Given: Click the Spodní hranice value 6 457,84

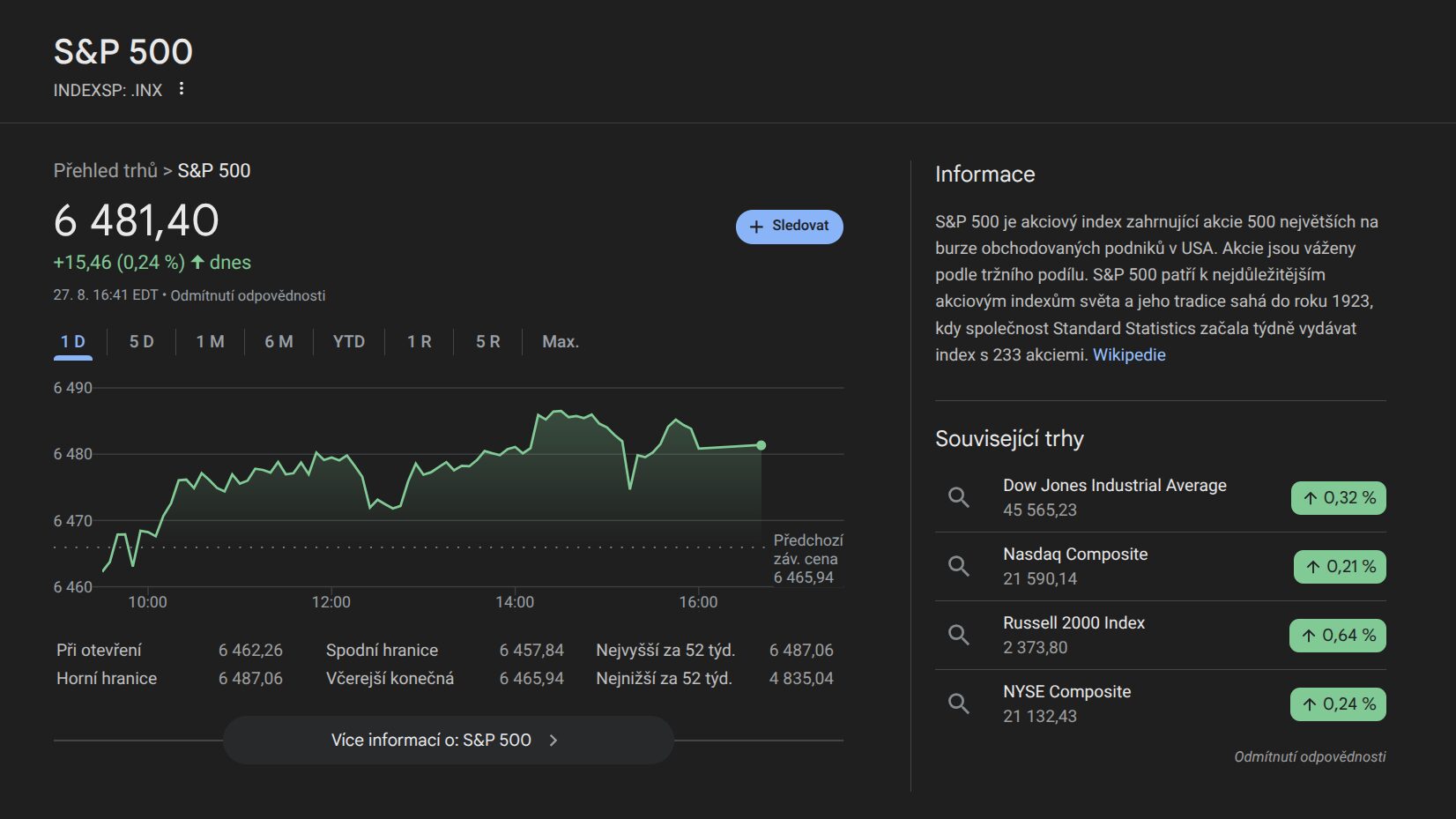Looking at the screenshot, I should pos(531,651).
